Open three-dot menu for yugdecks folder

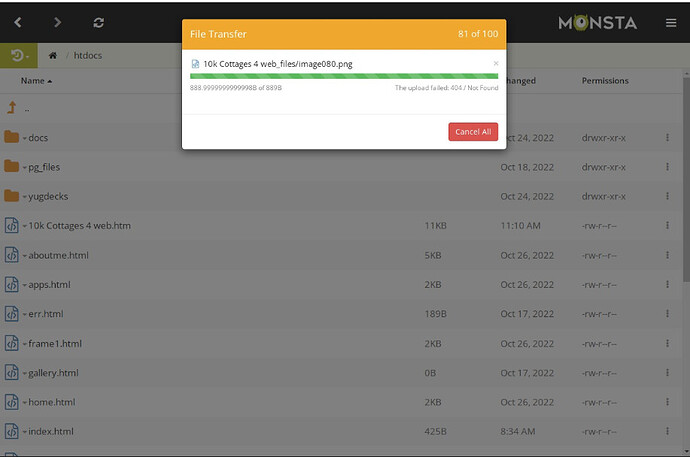[x=667, y=196]
